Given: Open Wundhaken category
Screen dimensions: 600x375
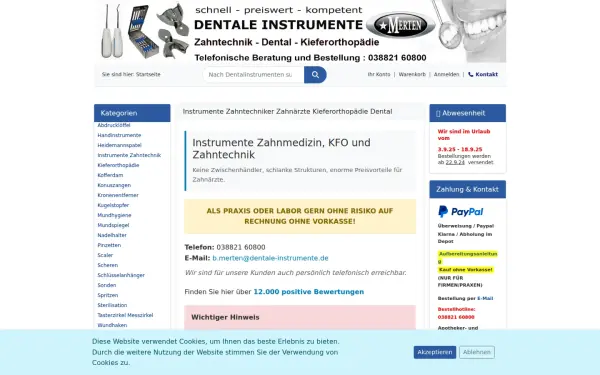Looking at the screenshot, I should (112, 325).
